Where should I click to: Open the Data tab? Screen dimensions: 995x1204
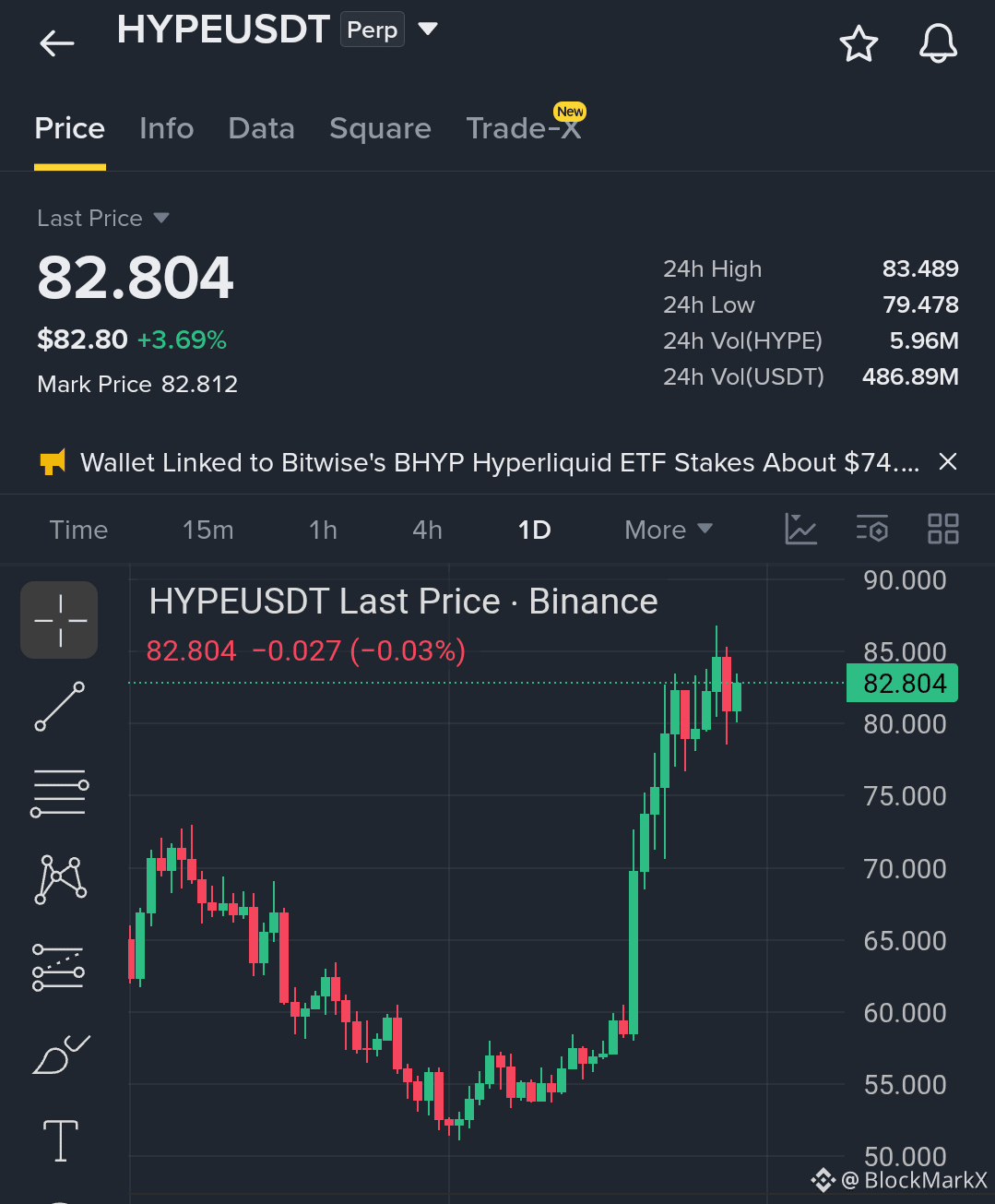(262, 128)
